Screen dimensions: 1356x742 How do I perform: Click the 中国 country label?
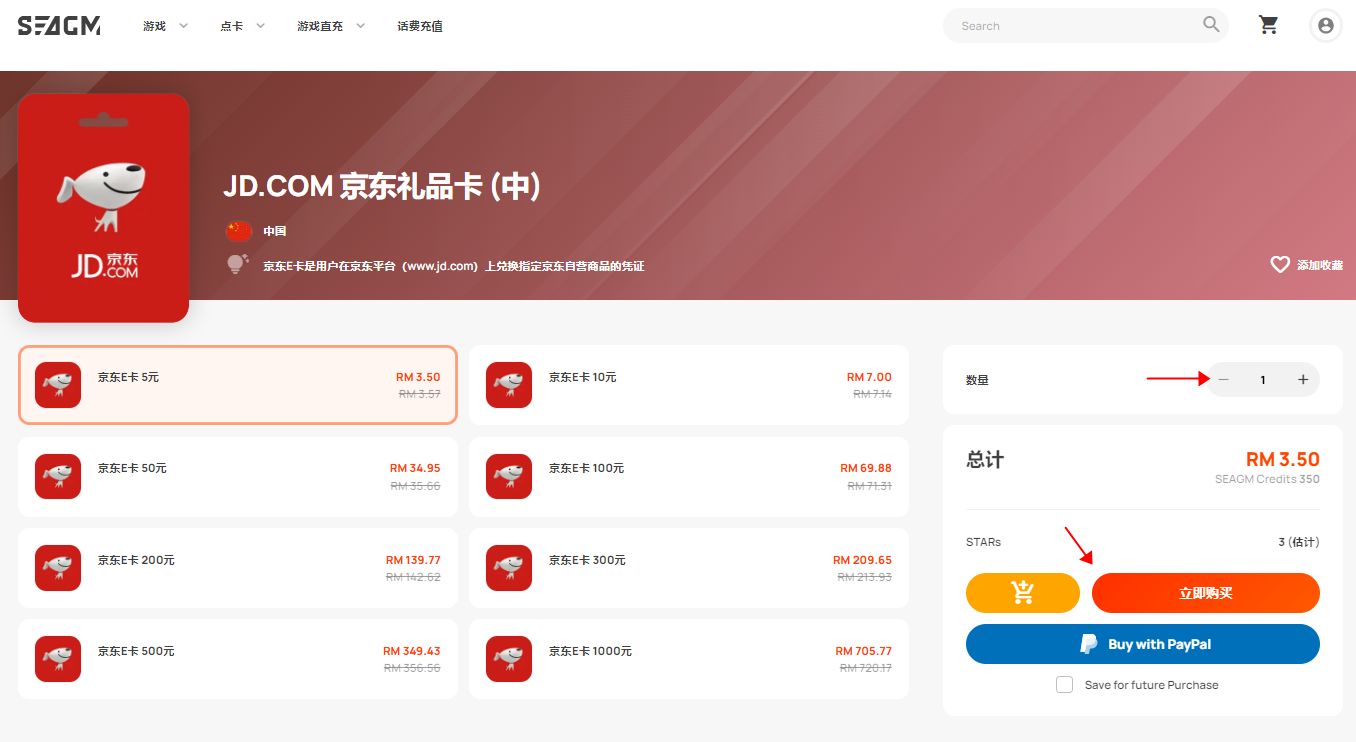pos(275,231)
